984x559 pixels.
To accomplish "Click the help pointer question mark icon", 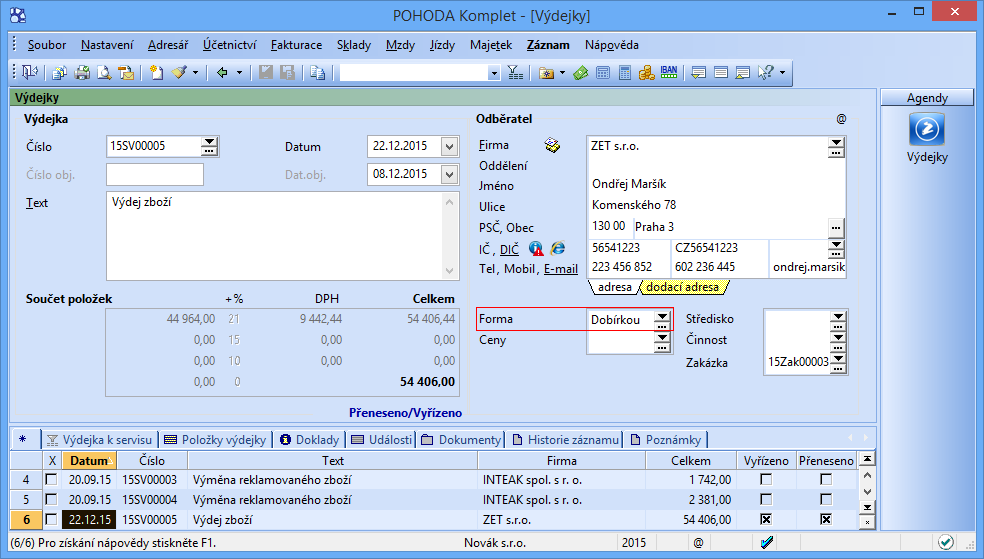I will pyautogui.click(x=766, y=73).
